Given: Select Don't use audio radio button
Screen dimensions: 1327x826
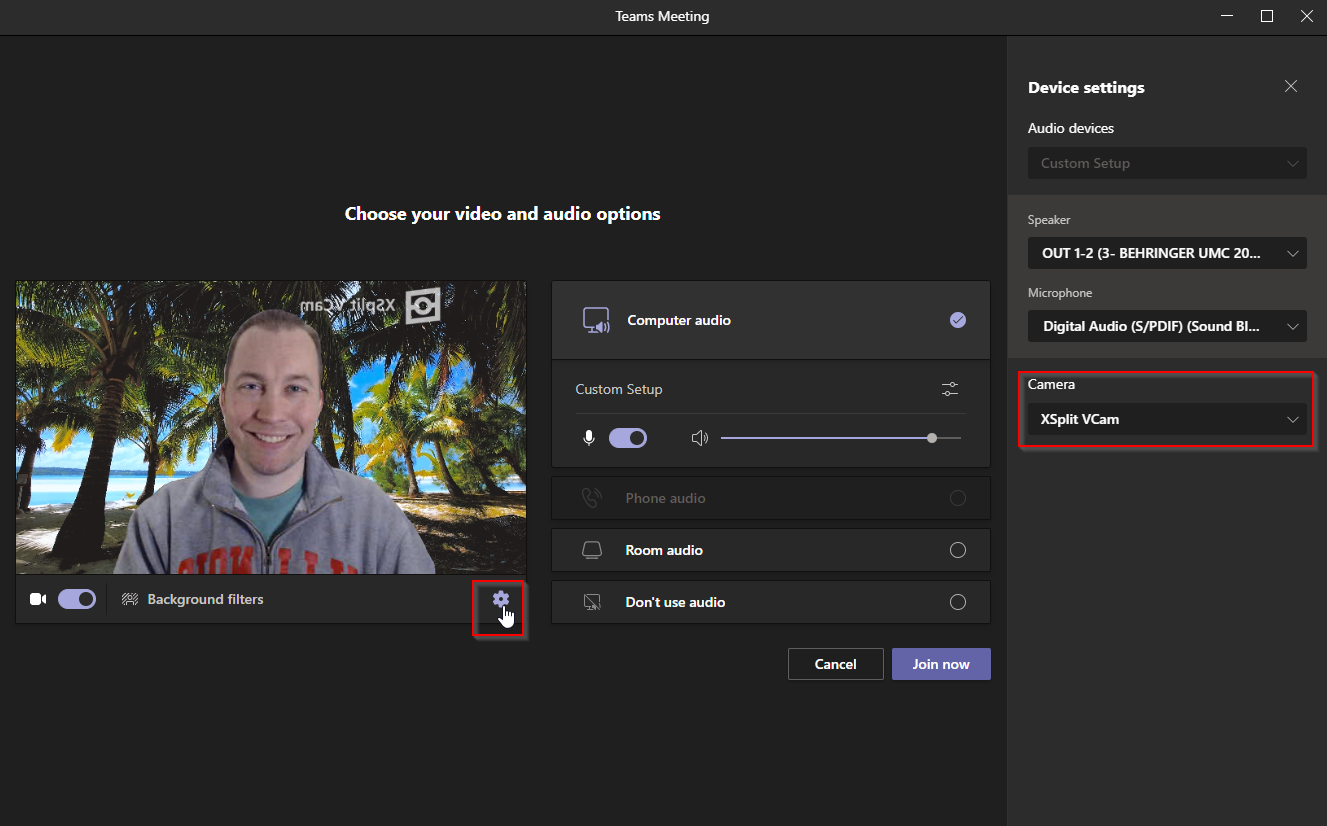Looking at the screenshot, I should pos(958,602).
